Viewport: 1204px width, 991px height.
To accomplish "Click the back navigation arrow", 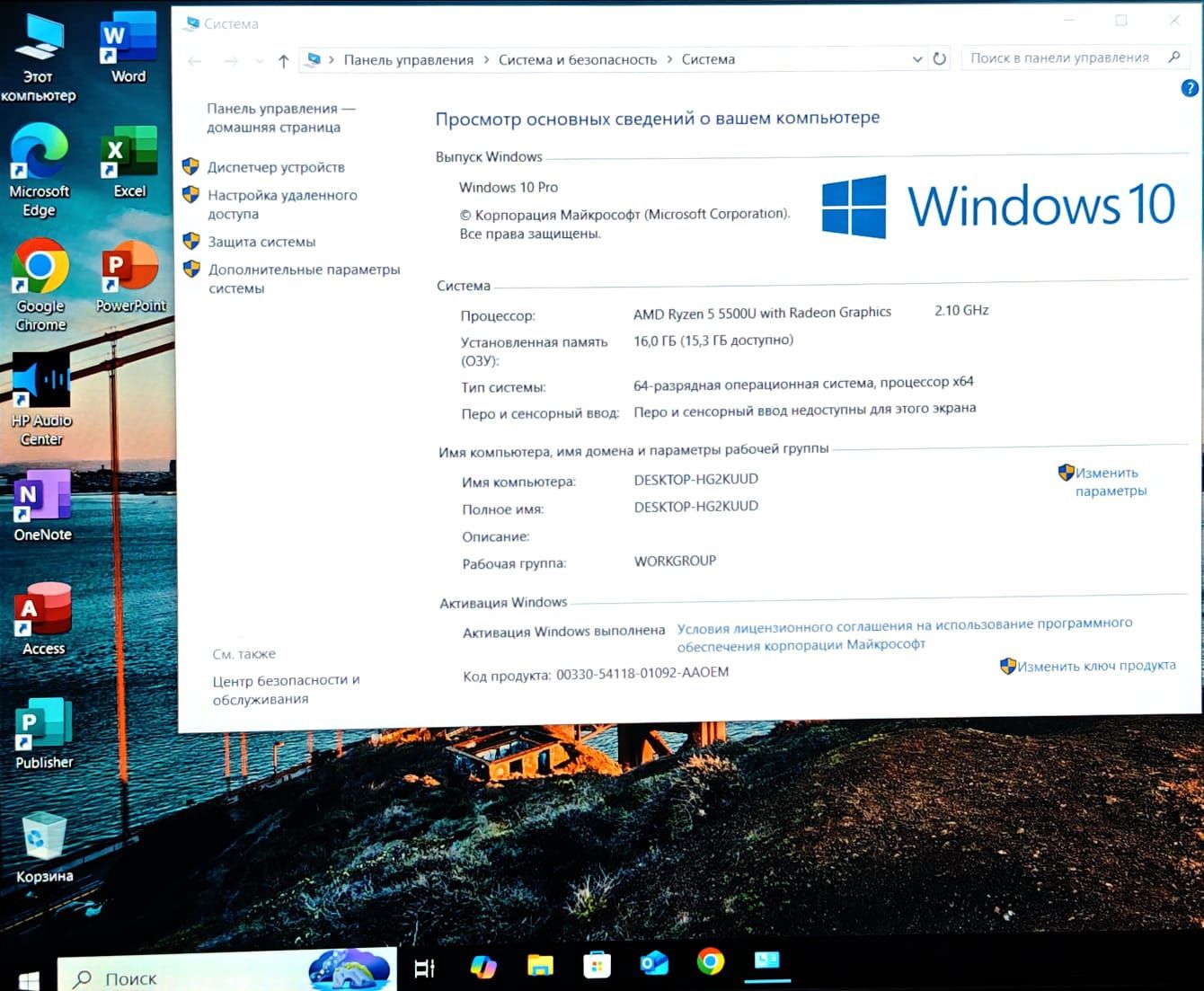I will tap(194, 61).
